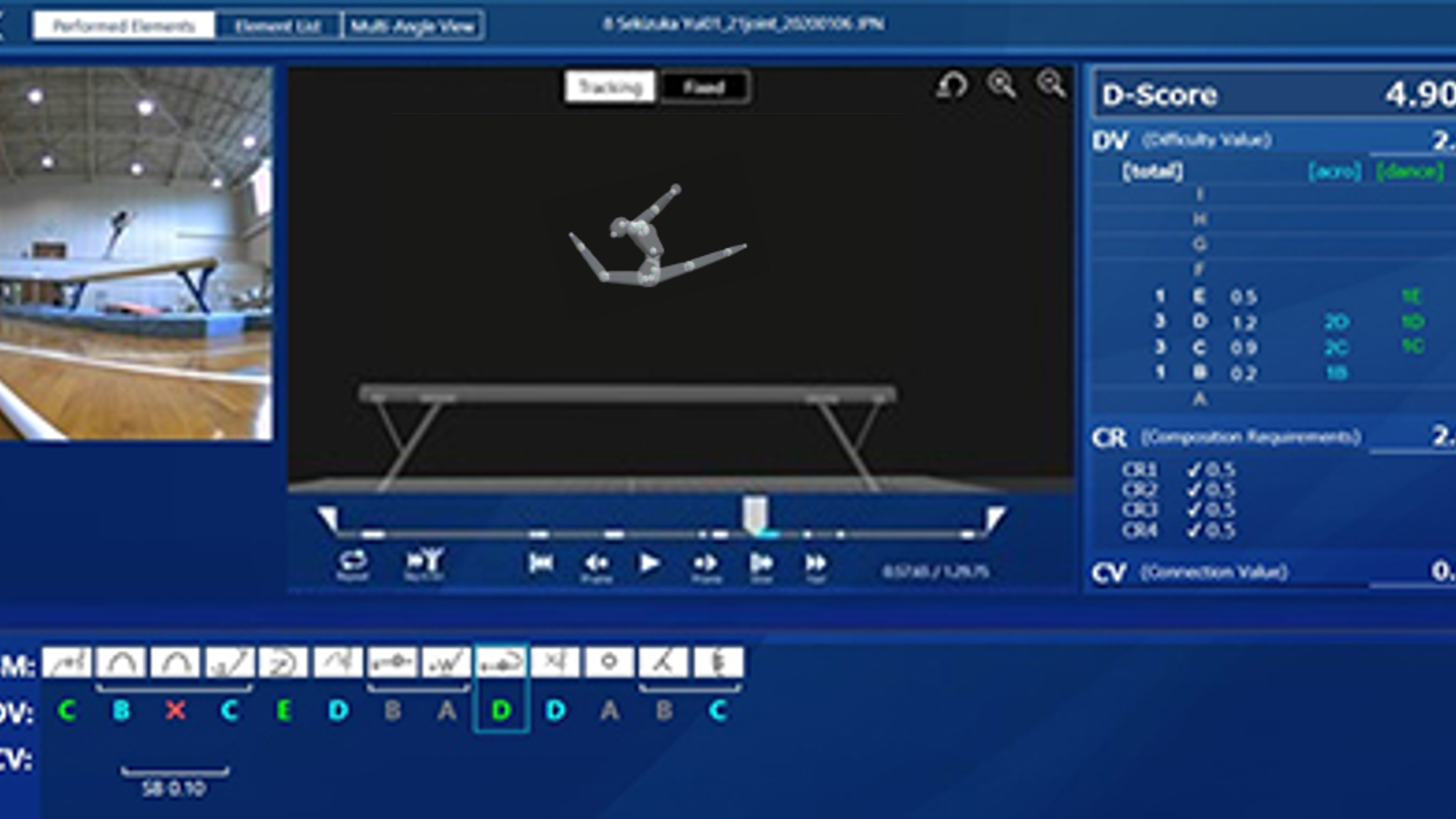Switch to the Element List tab
The image size is (1456, 819).
click(278, 26)
